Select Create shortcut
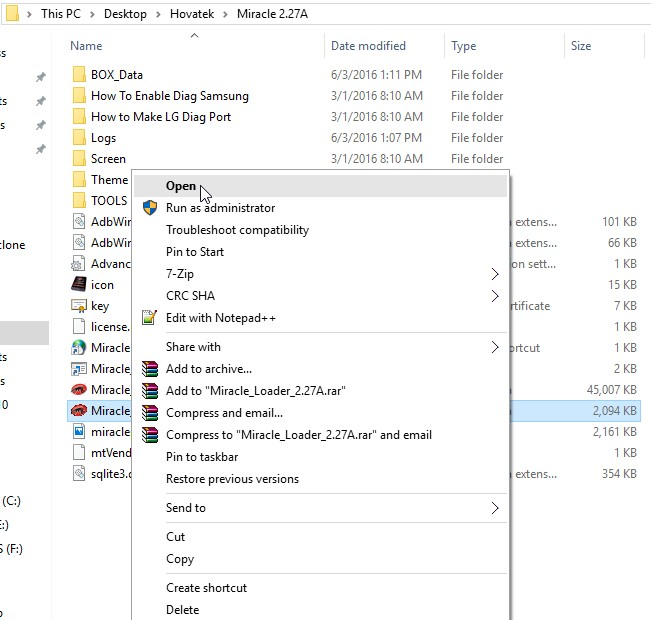Viewport: 651px width, 620px height. (x=320, y=588)
